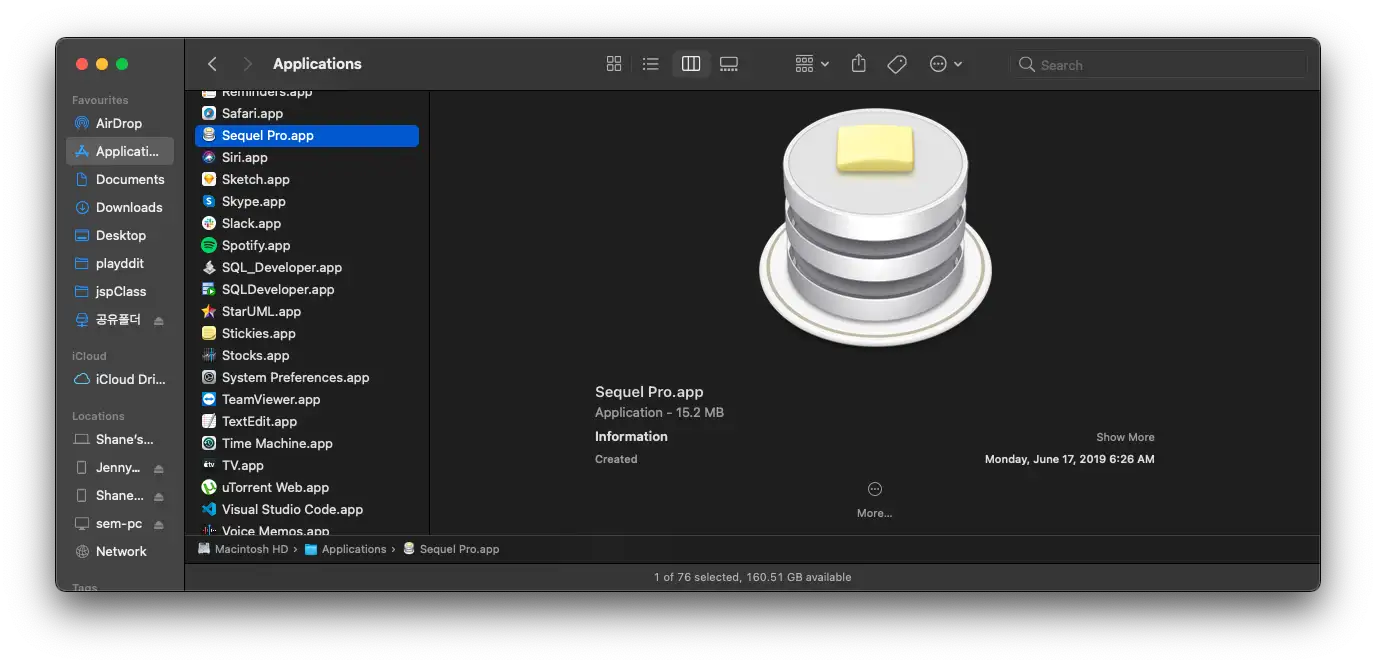Click the Sketch app icon
The height and width of the screenshot is (665, 1376).
209,179
